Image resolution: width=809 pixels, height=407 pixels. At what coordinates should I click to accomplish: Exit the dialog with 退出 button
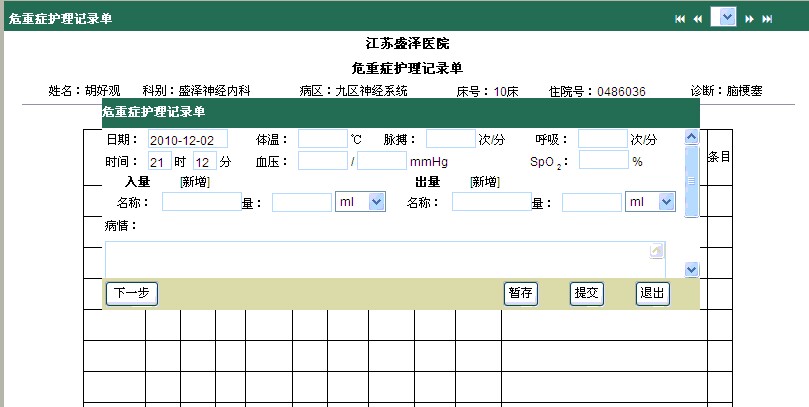pyautogui.click(x=652, y=293)
